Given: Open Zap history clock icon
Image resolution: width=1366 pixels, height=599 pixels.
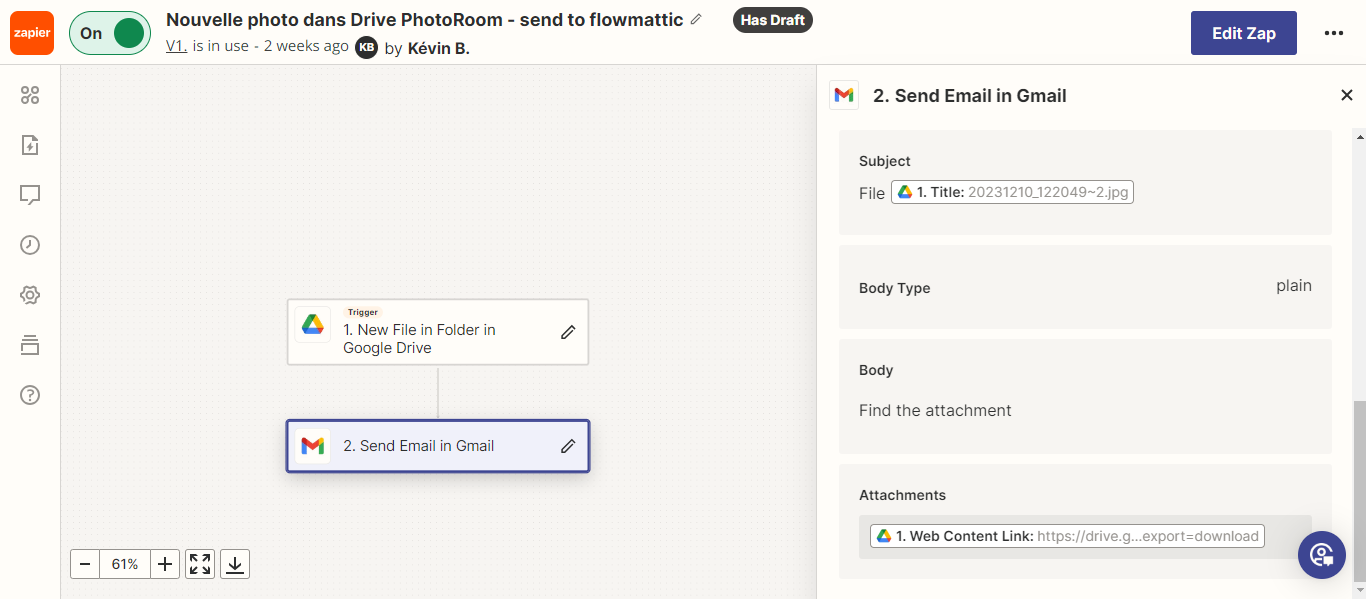Looking at the screenshot, I should pyautogui.click(x=30, y=245).
